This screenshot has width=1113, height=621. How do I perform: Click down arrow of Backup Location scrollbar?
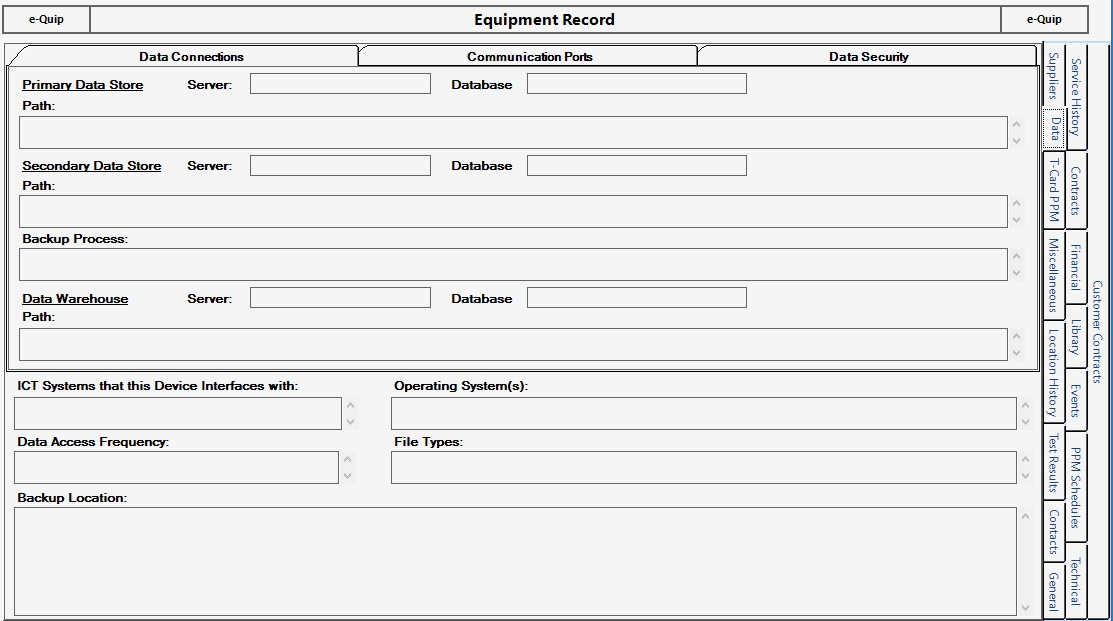tap(1025, 608)
